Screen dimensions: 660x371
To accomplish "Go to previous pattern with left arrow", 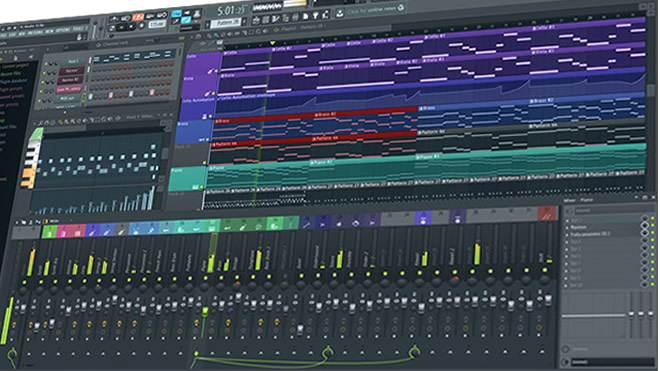I will coord(207,24).
